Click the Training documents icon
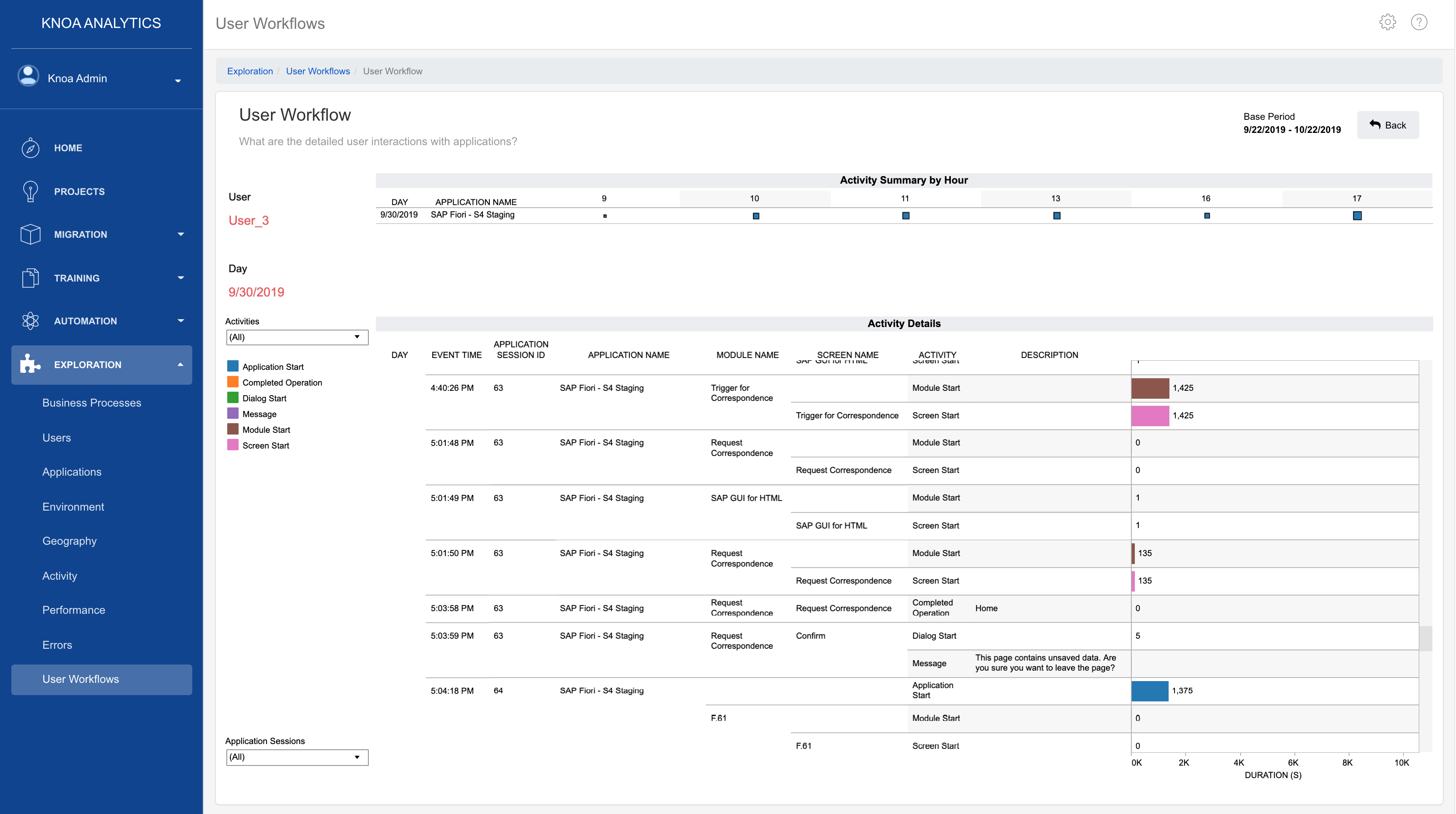 point(31,278)
